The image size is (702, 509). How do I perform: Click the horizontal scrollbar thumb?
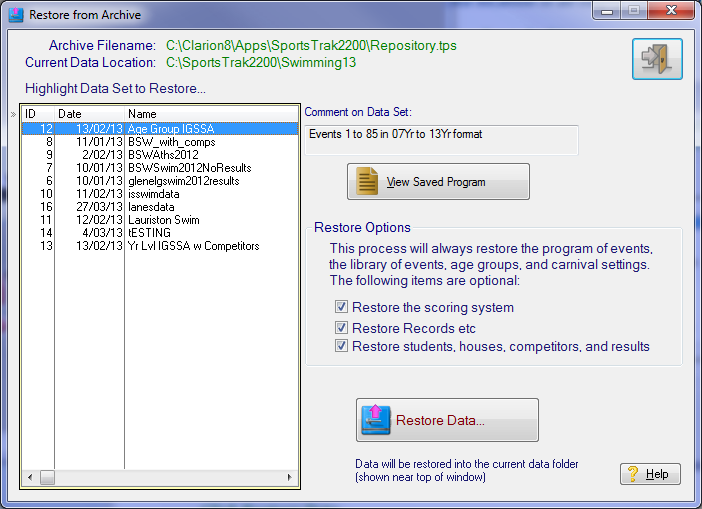(x=47, y=477)
